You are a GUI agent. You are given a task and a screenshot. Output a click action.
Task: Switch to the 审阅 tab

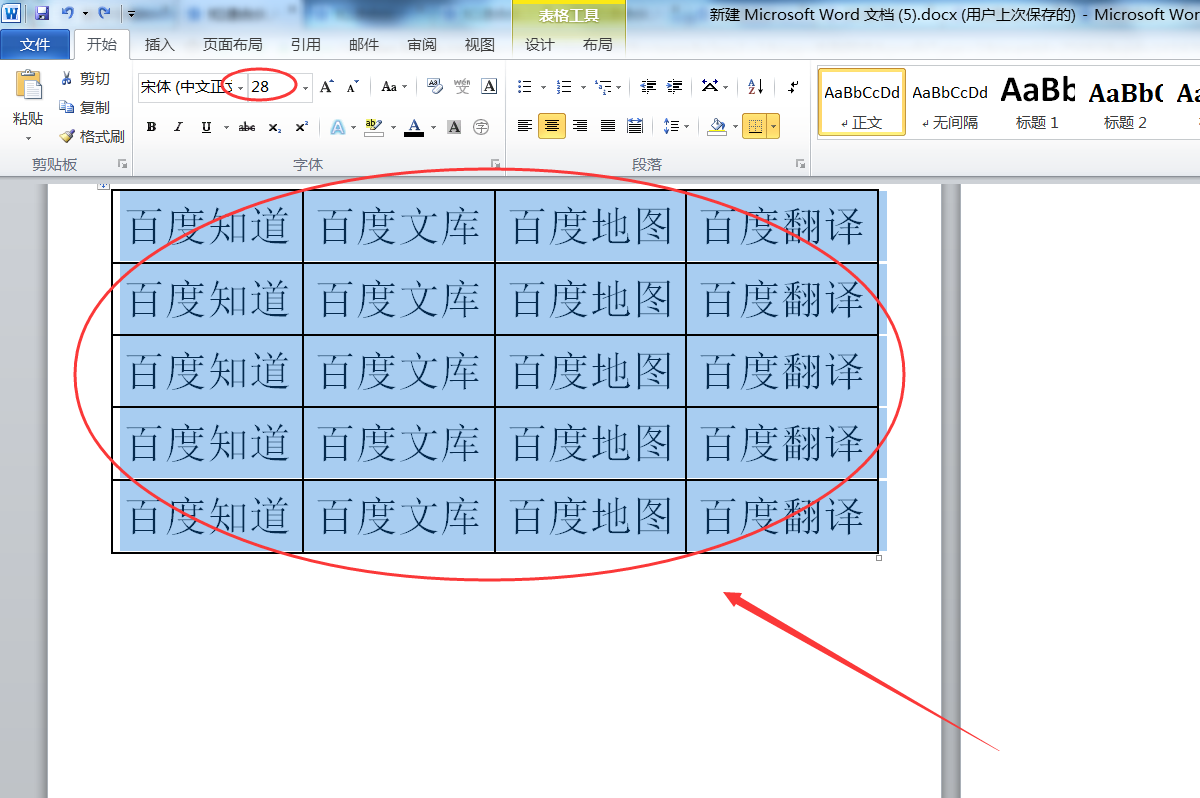coord(422,45)
